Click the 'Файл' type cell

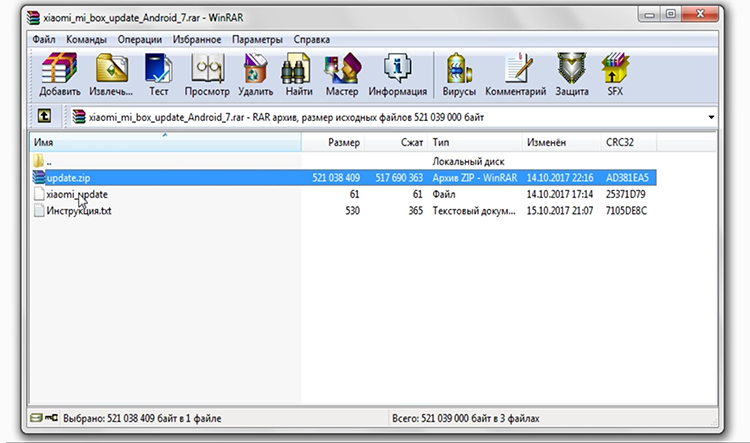(x=444, y=194)
